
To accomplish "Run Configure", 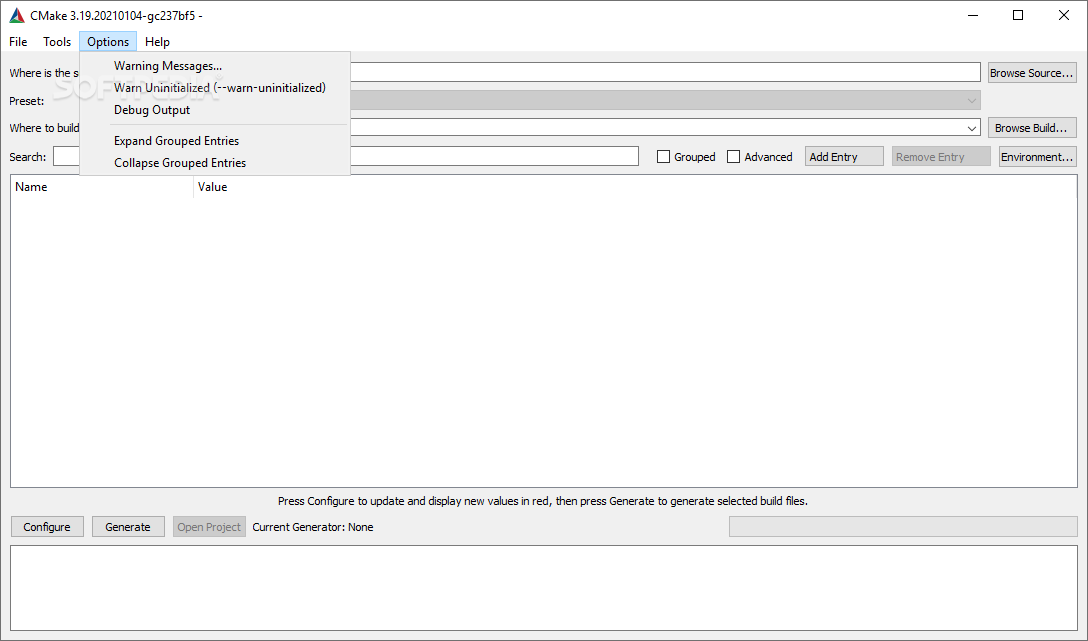I will coord(47,527).
